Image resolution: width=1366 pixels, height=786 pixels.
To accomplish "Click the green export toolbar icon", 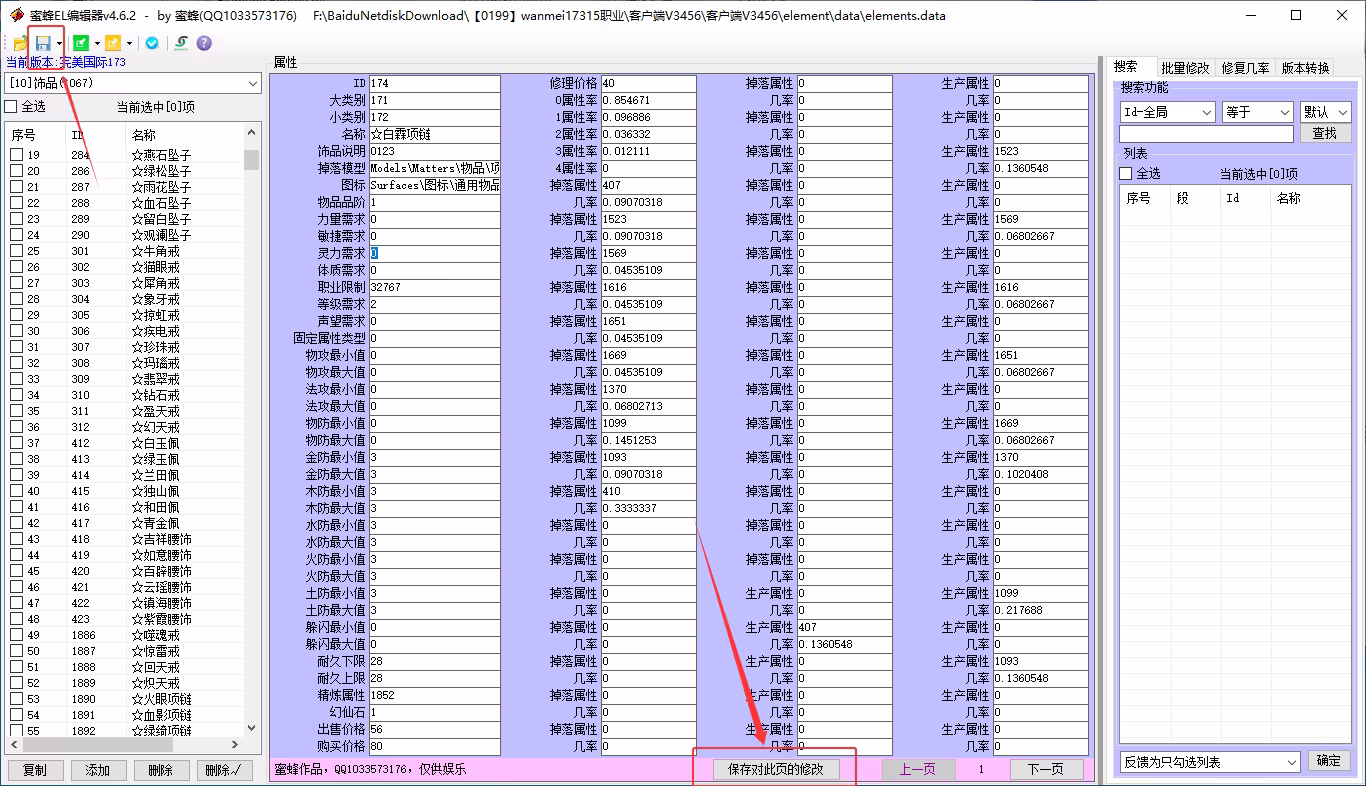I will pyautogui.click(x=81, y=43).
